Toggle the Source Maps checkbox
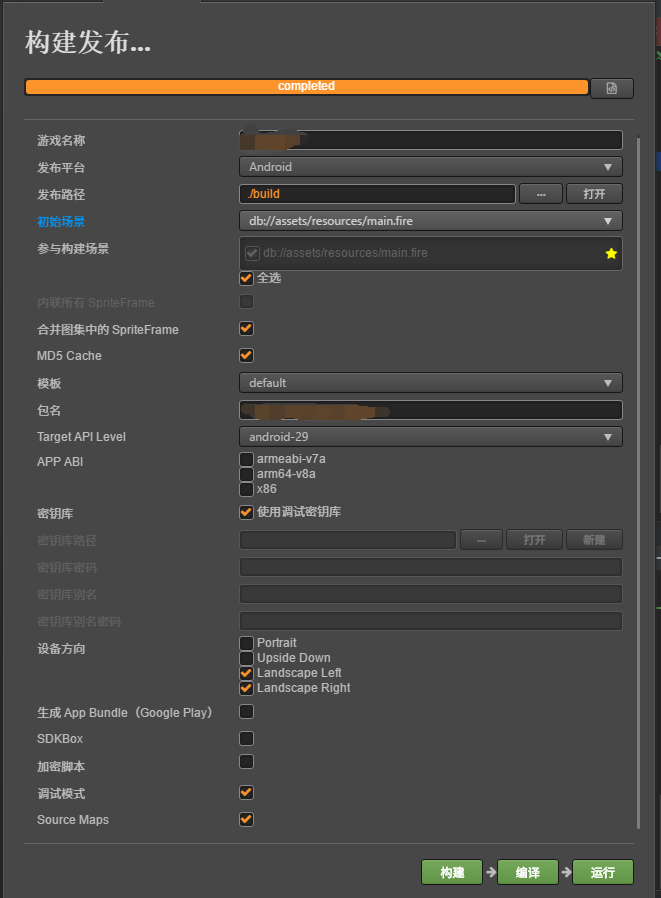The width and height of the screenshot is (661, 898). [x=246, y=820]
